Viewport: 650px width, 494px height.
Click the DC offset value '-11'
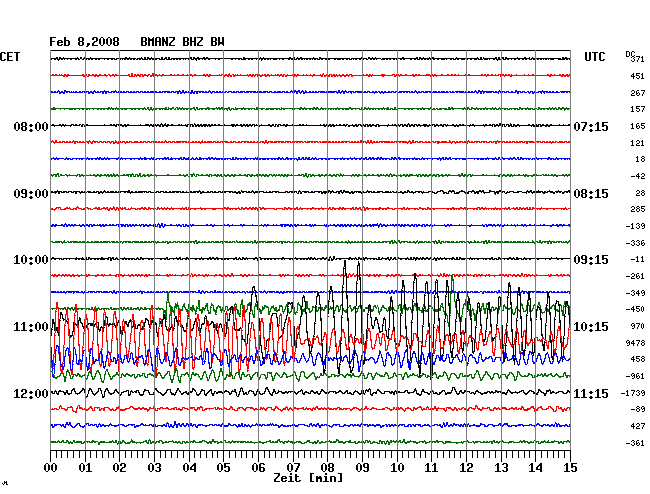638,259
